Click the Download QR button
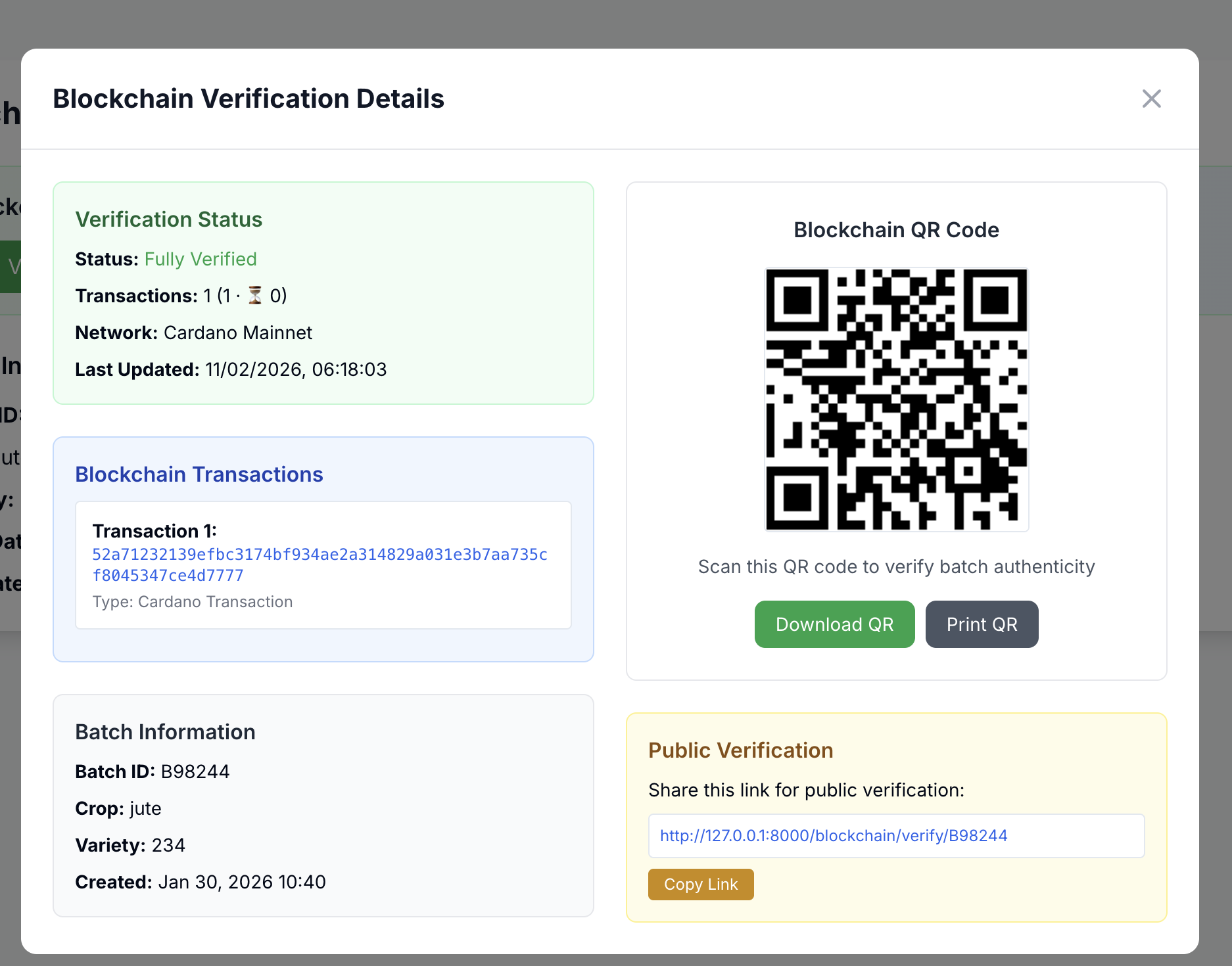Screen dimensions: 1232x966 coord(834,624)
